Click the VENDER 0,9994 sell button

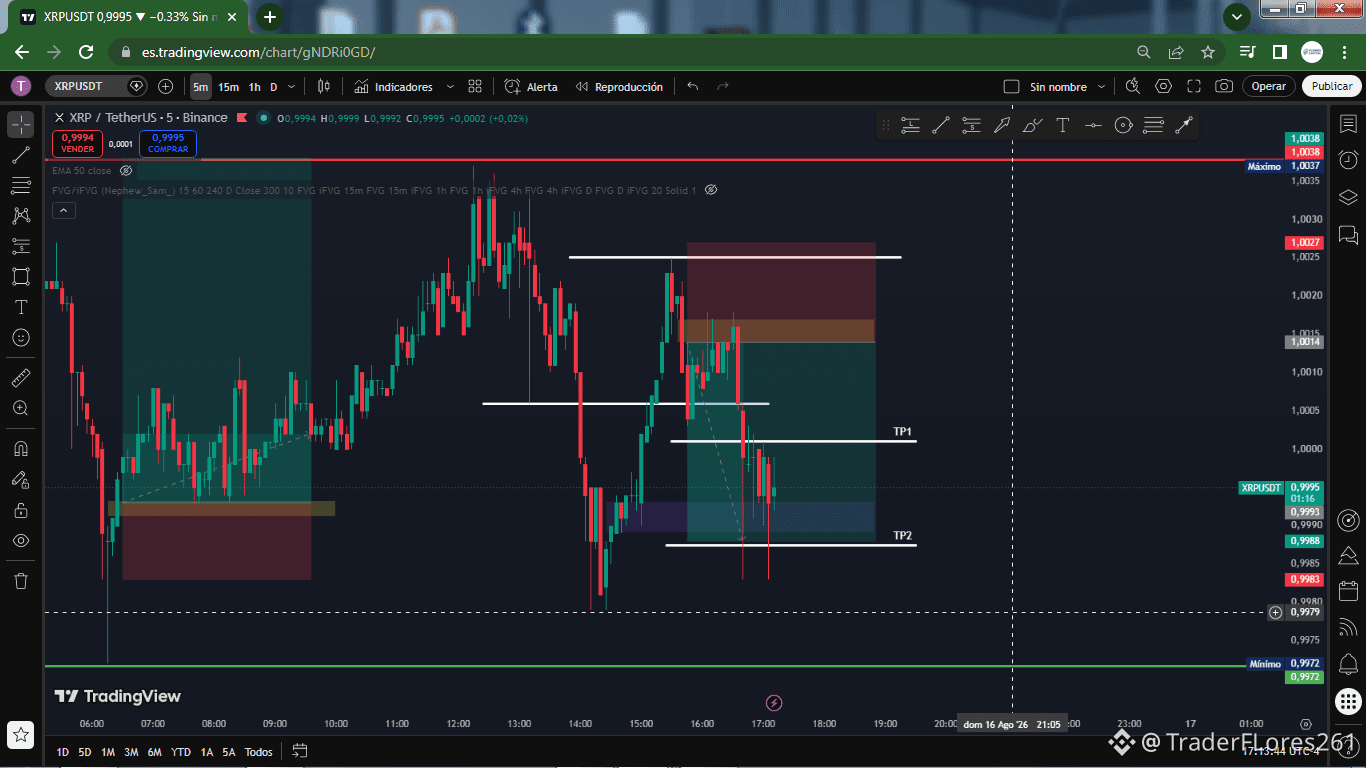click(x=77, y=143)
